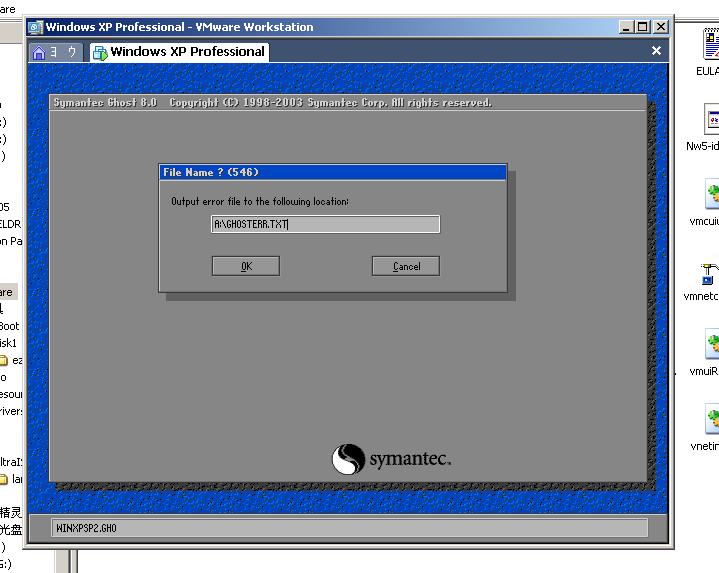Select the vmnetc network icon
Screen dimensions: 719x573
pyautogui.click(x=709, y=274)
